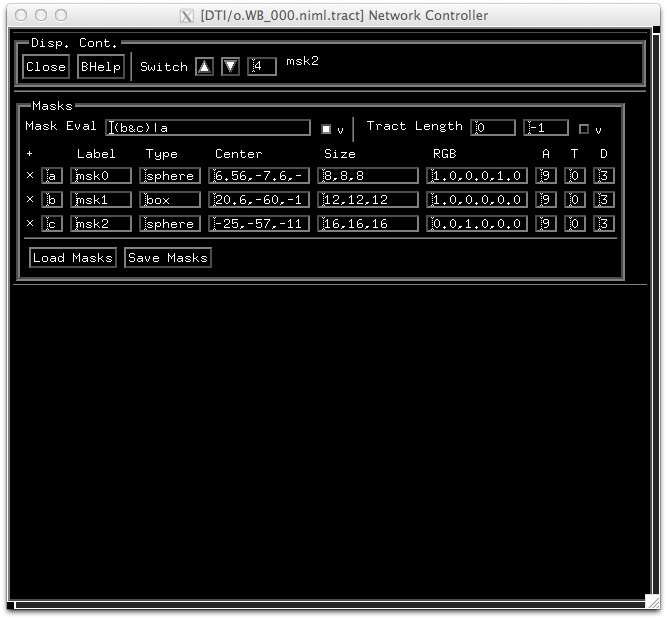Click Save Masks button
Screen dimensions: 667x619
point(167,258)
